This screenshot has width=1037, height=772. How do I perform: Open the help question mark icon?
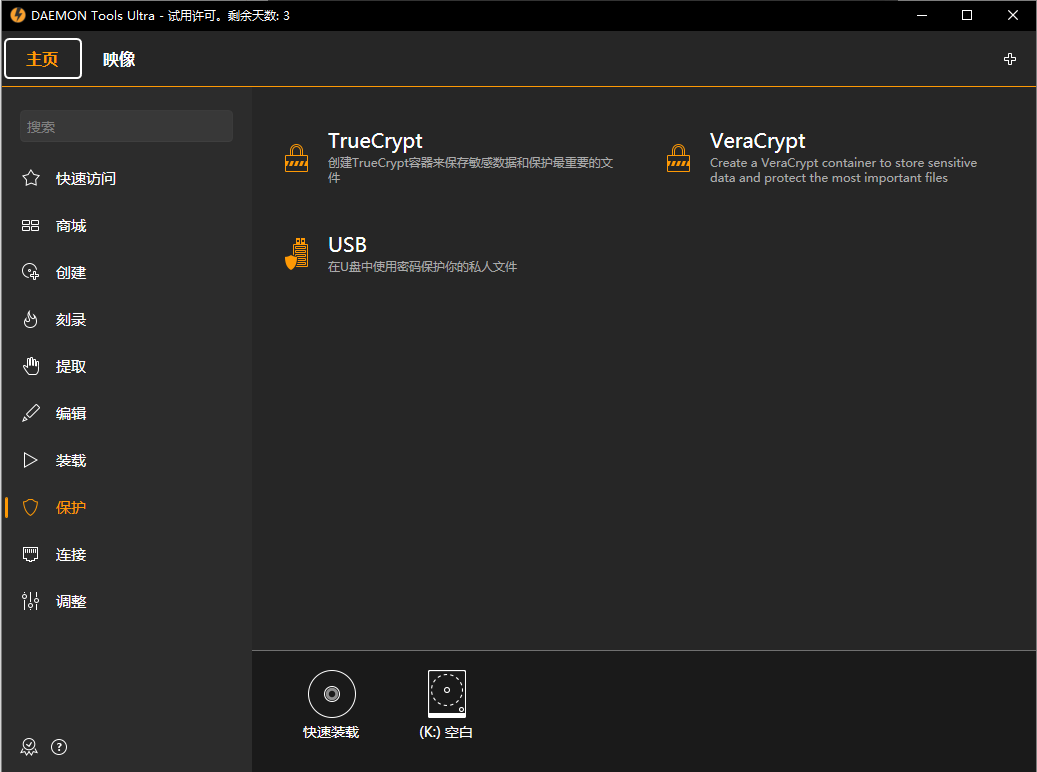click(59, 746)
